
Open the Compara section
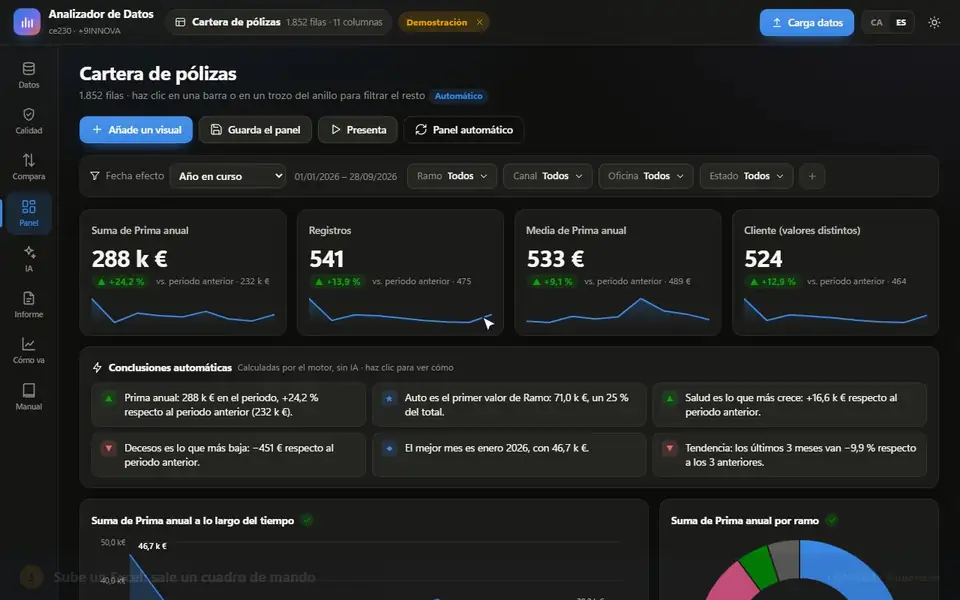click(29, 167)
